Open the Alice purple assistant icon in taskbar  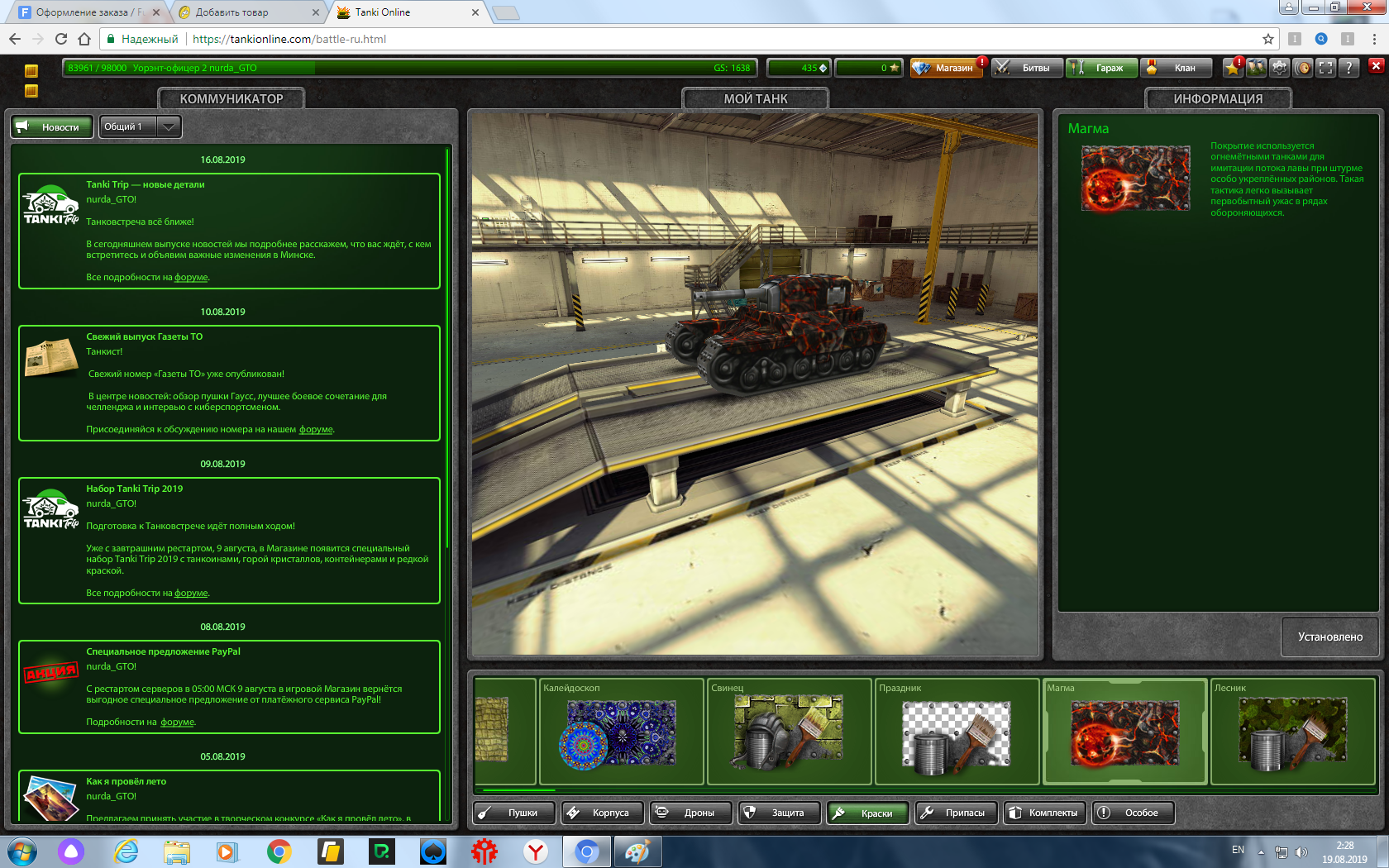(71, 851)
